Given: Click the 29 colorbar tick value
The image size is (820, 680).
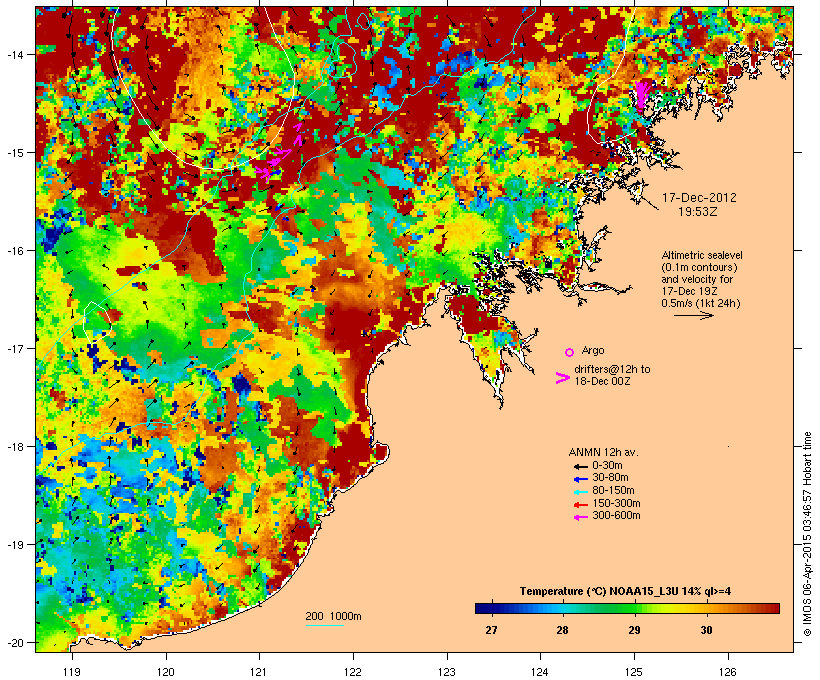Looking at the screenshot, I should point(634,630).
